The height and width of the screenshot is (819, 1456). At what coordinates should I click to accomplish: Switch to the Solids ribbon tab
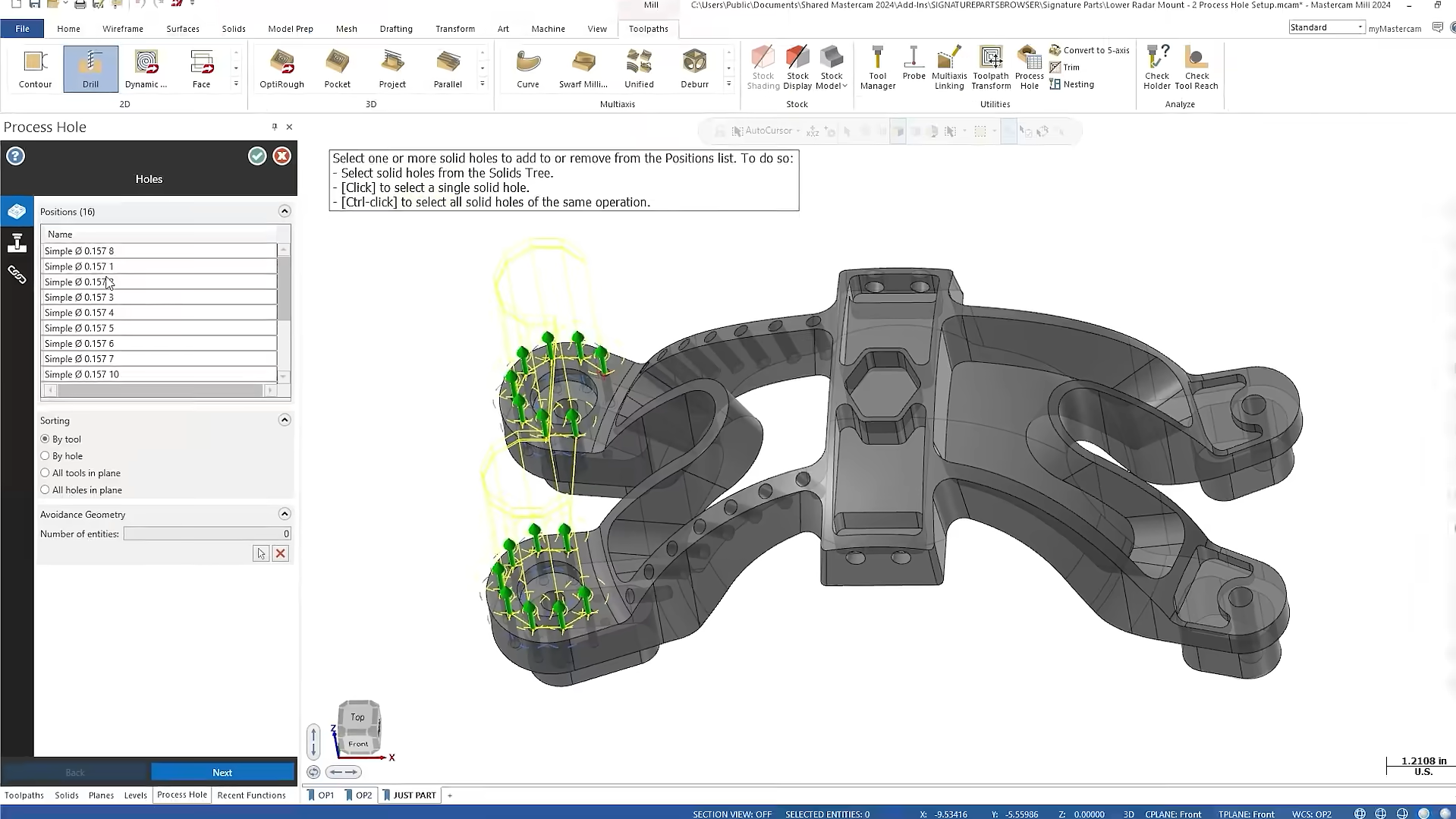234,29
